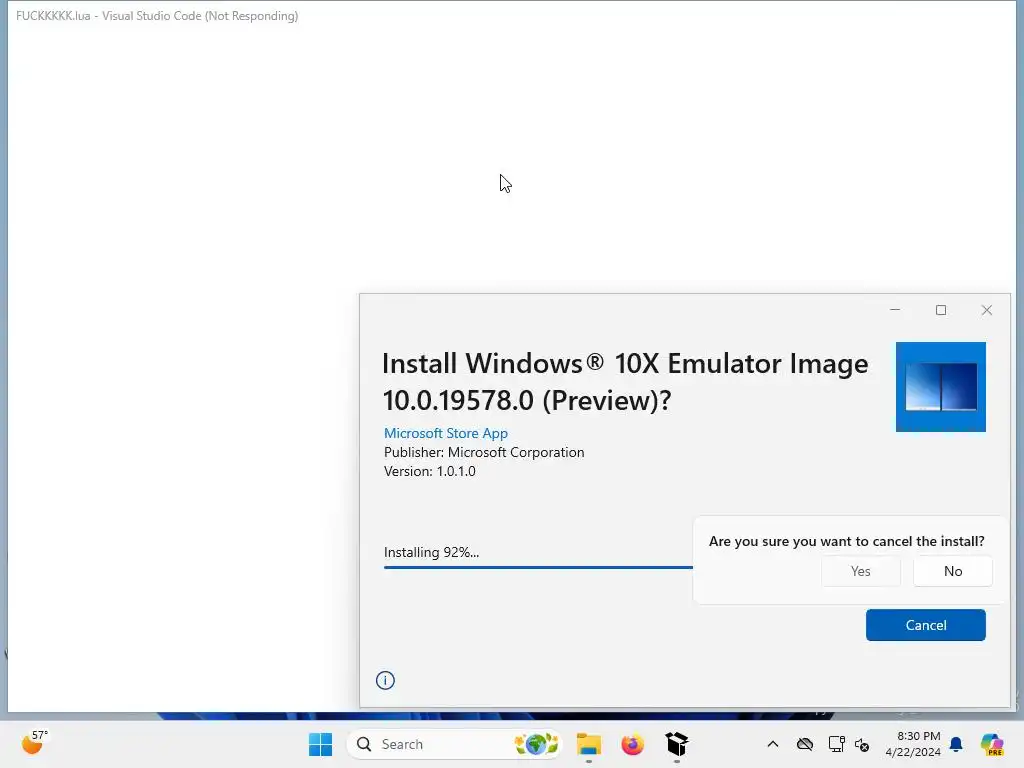
Task: Confirm cancel by clicking Yes
Action: point(861,571)
